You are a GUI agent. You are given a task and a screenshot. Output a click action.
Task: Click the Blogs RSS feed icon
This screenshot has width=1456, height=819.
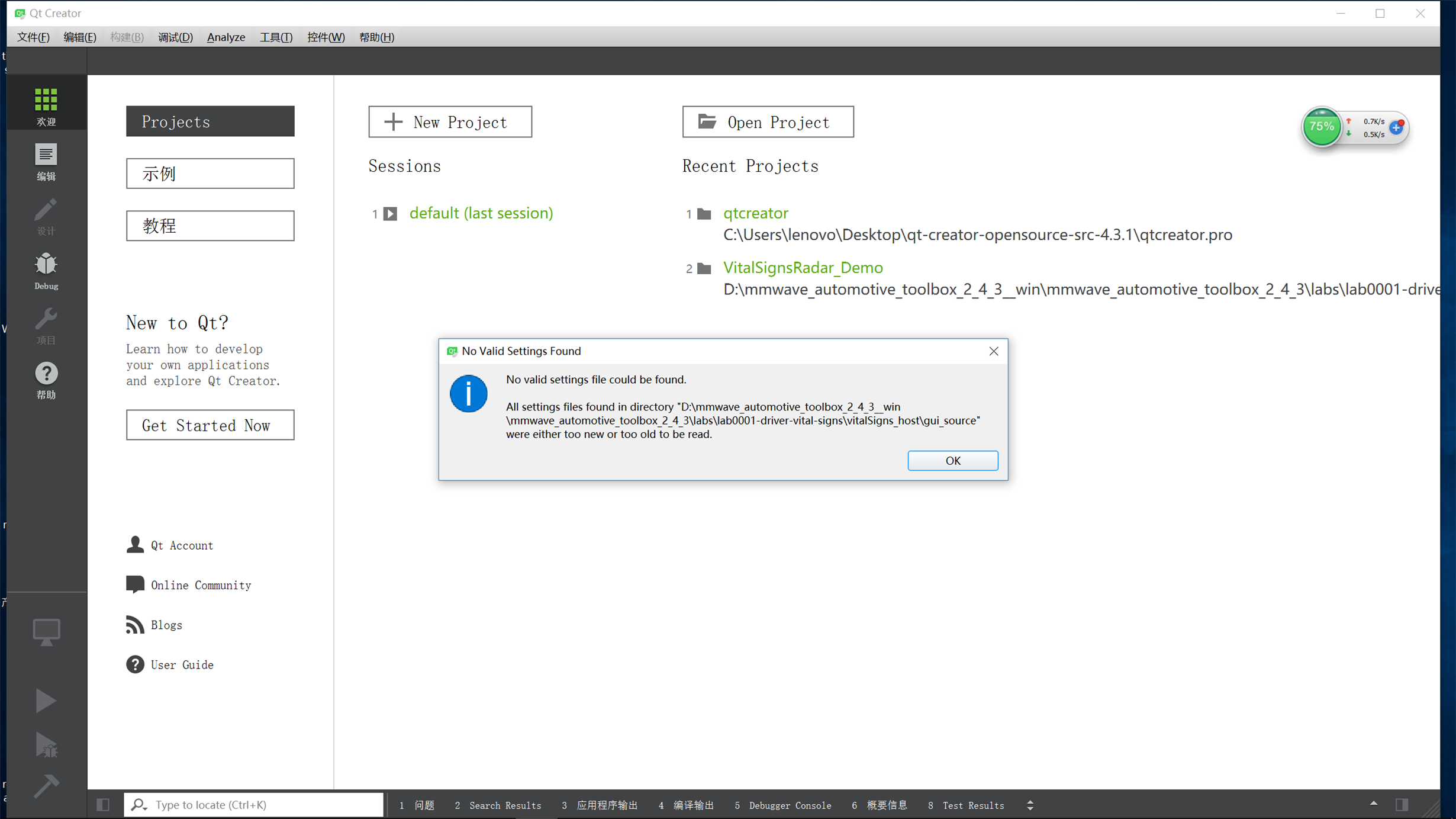point(135,624)
